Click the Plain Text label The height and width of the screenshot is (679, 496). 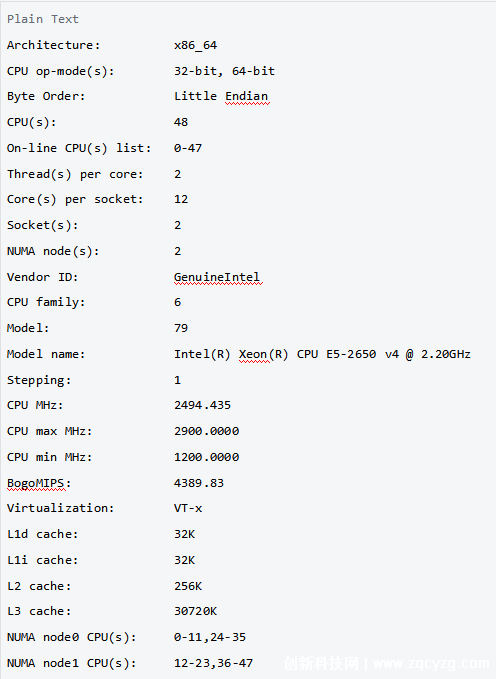(x=43, y=19)
